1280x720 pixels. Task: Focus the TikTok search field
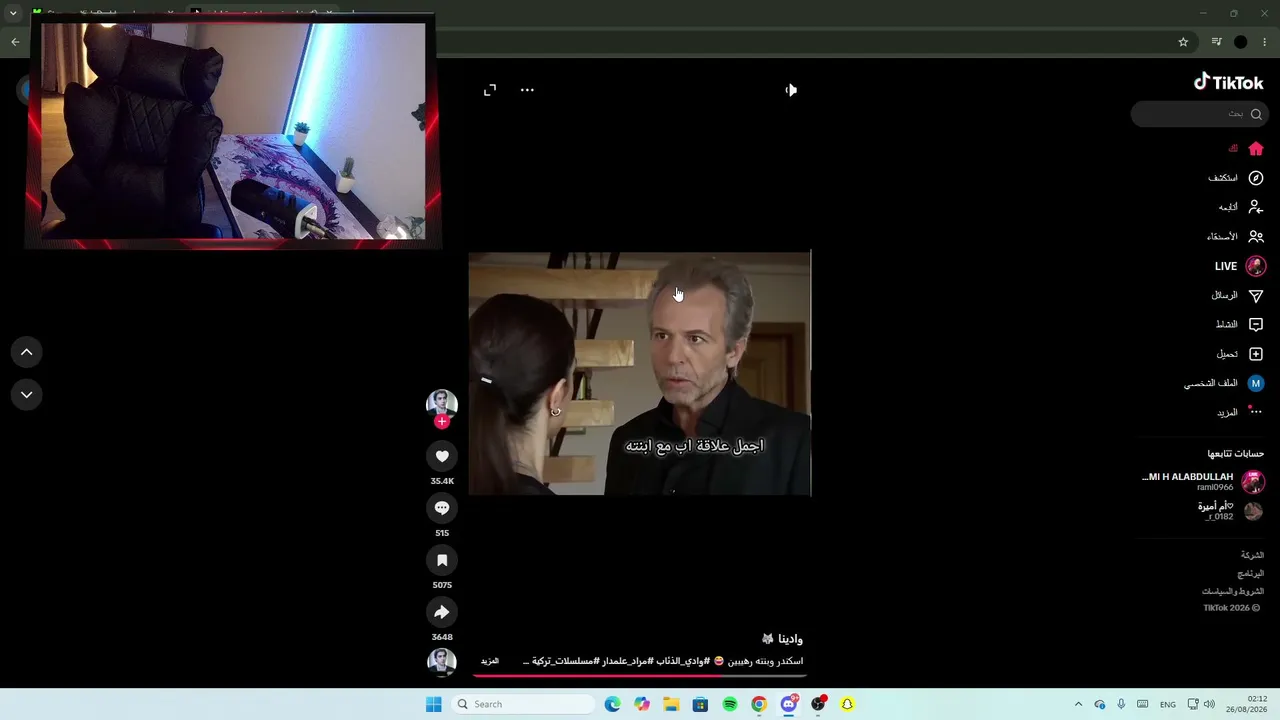[x=1198, y=114]
